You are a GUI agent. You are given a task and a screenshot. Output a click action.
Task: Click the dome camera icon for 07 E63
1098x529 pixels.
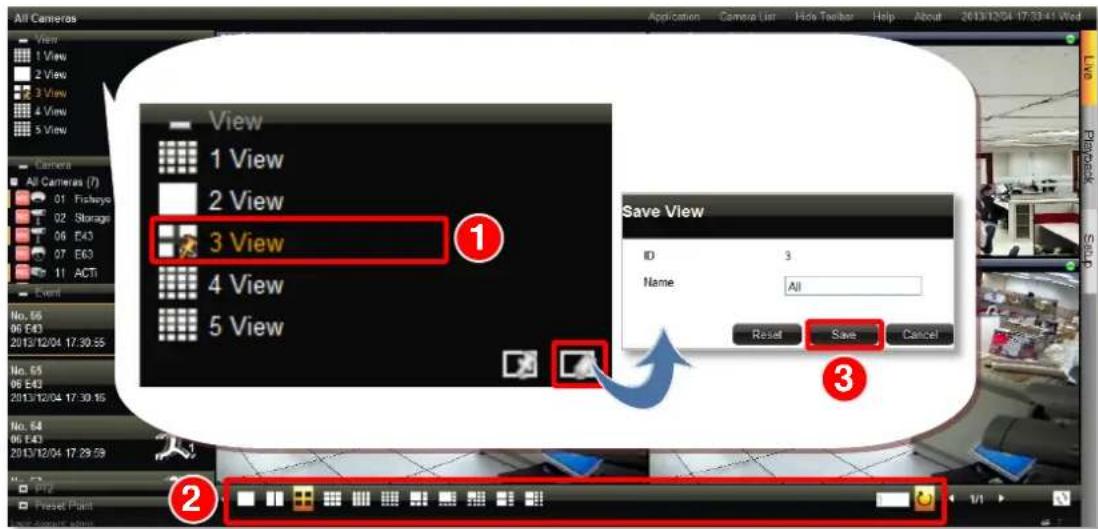pos(39,254)
